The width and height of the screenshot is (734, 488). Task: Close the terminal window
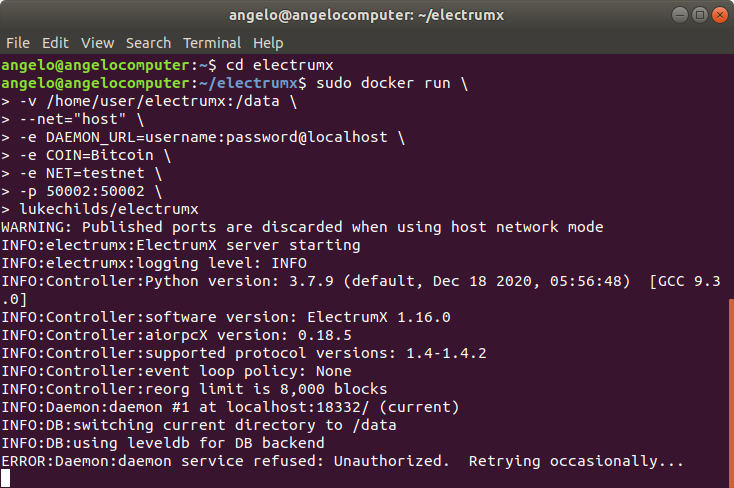coord(719,15)
